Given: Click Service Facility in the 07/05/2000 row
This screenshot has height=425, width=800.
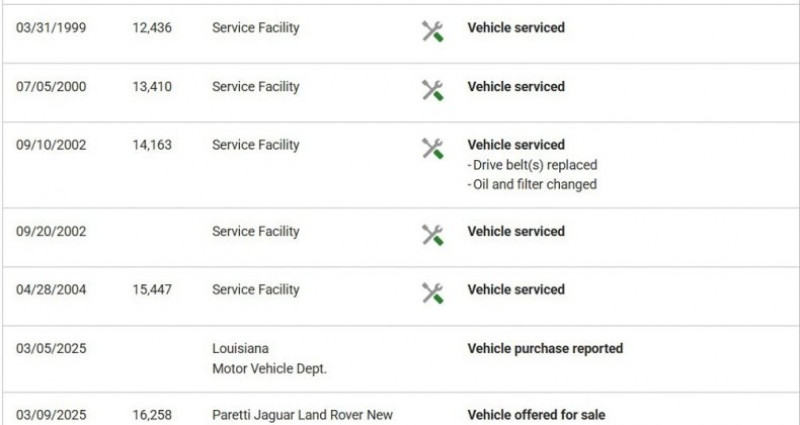Looking at the screenshot, I should [255, 87].
